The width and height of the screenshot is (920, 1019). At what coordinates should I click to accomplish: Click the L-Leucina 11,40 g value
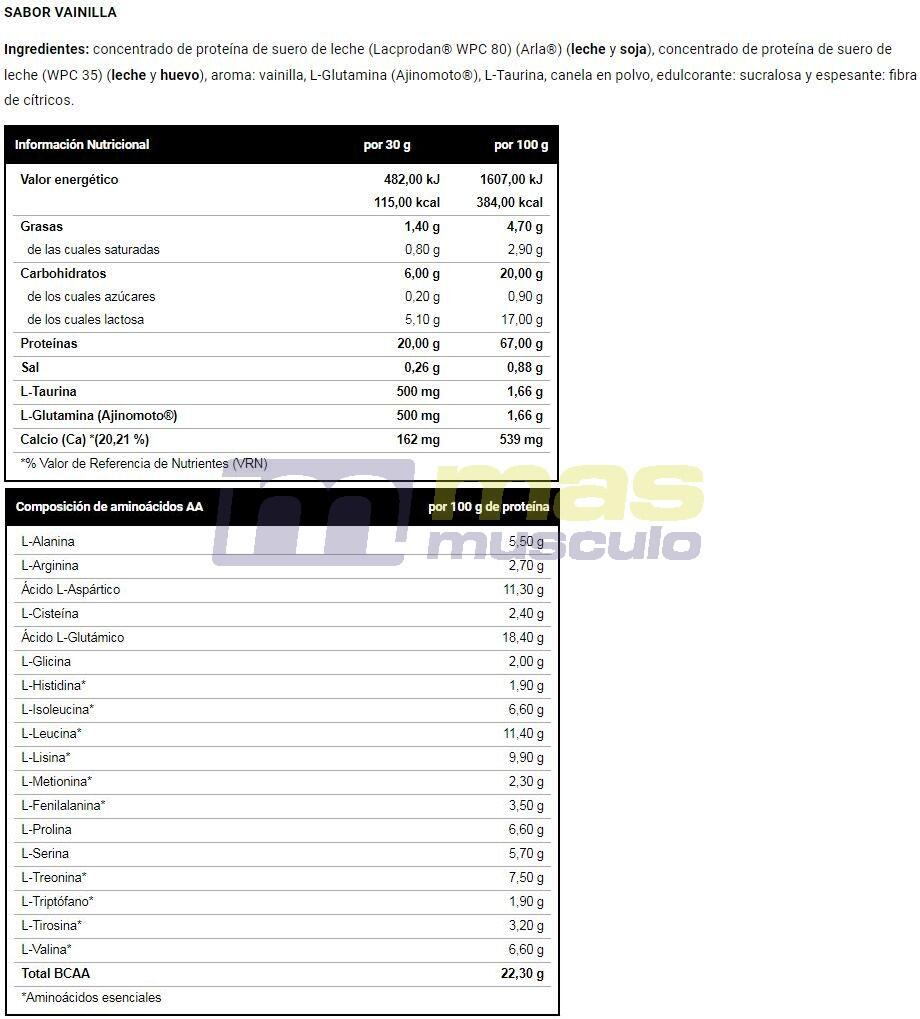coord(523,733)
